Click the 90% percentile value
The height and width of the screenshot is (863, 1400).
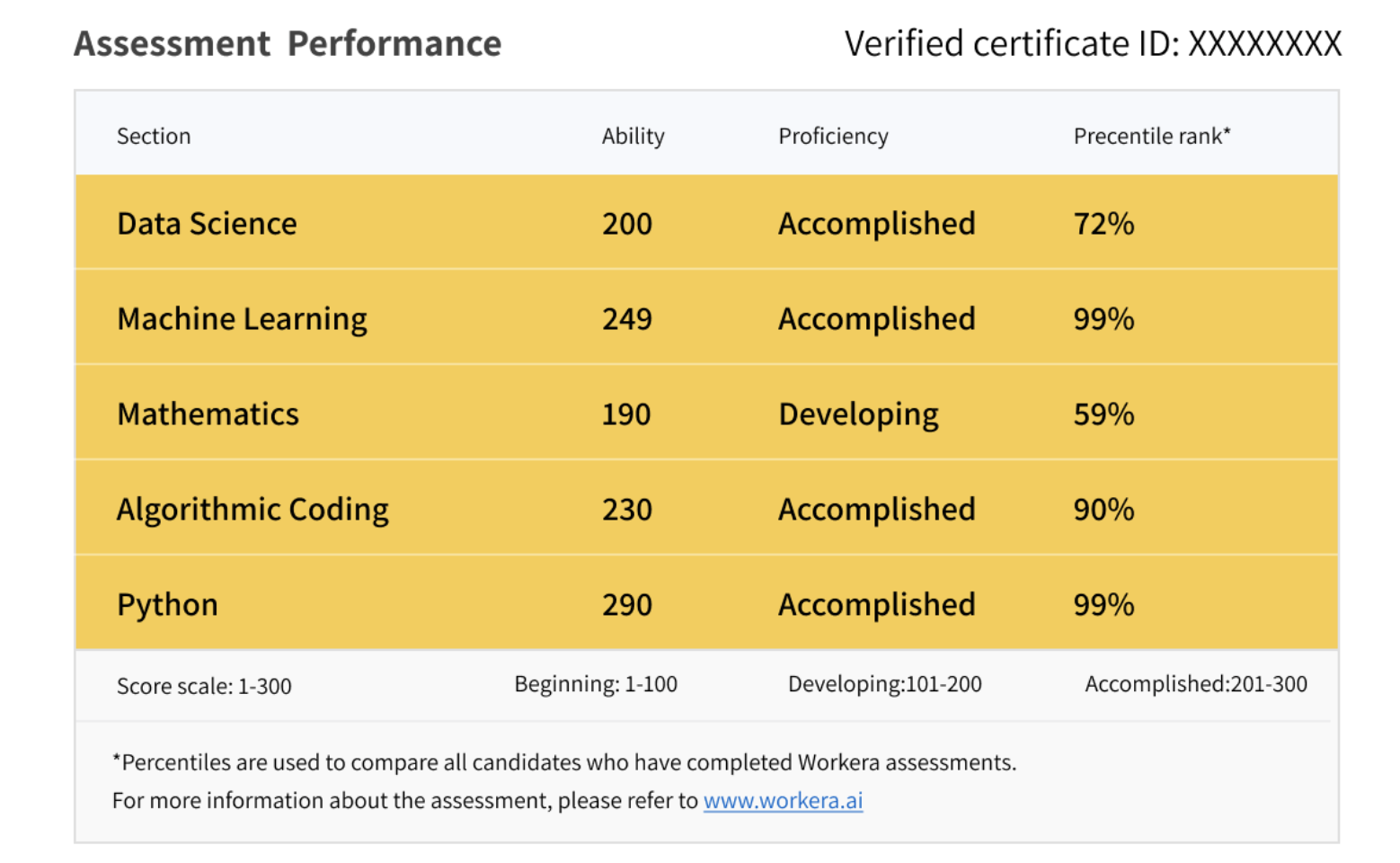point(1103,509)
